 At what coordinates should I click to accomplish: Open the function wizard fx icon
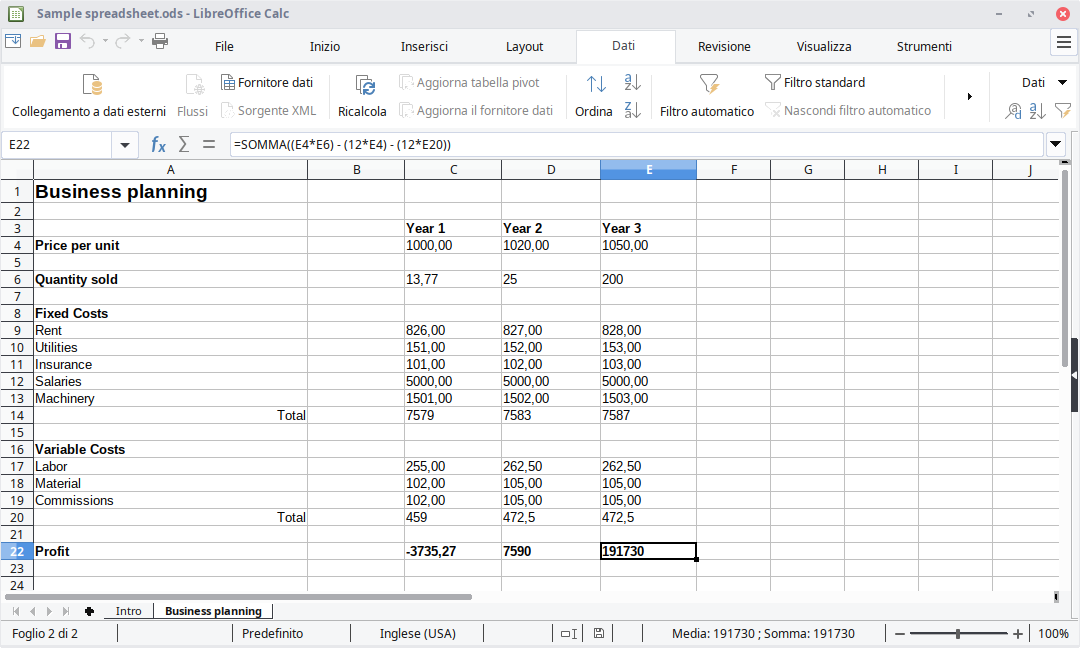158,144
